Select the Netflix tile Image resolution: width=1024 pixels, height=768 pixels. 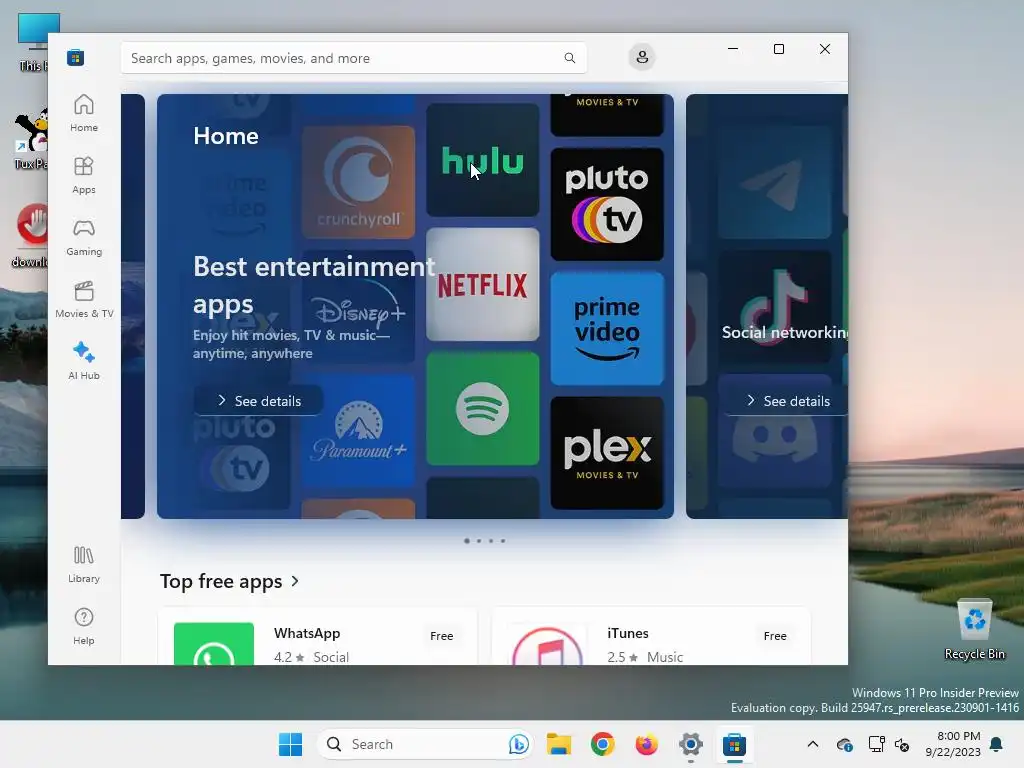483,285
